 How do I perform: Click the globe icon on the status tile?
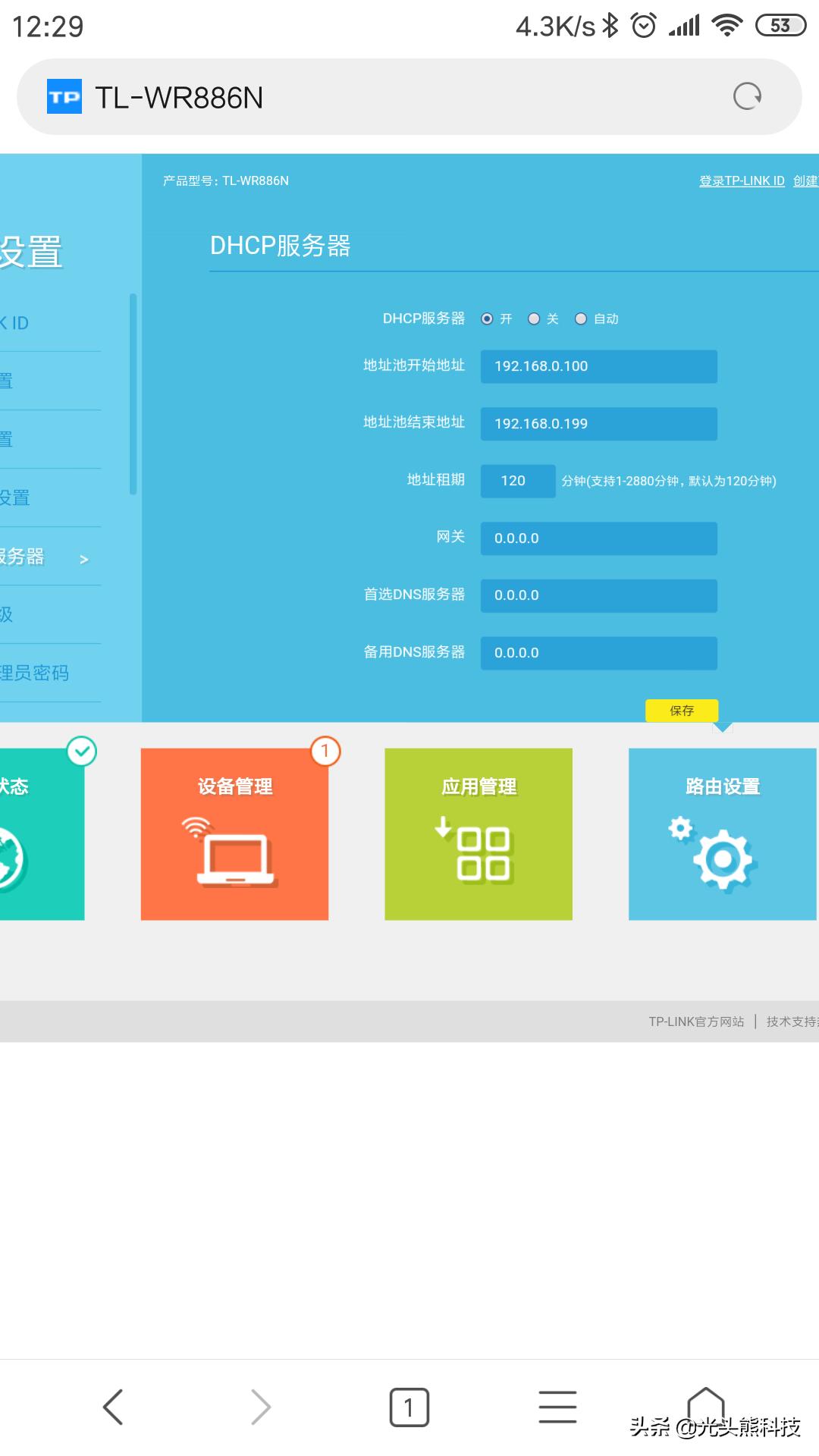click(12, 859)
